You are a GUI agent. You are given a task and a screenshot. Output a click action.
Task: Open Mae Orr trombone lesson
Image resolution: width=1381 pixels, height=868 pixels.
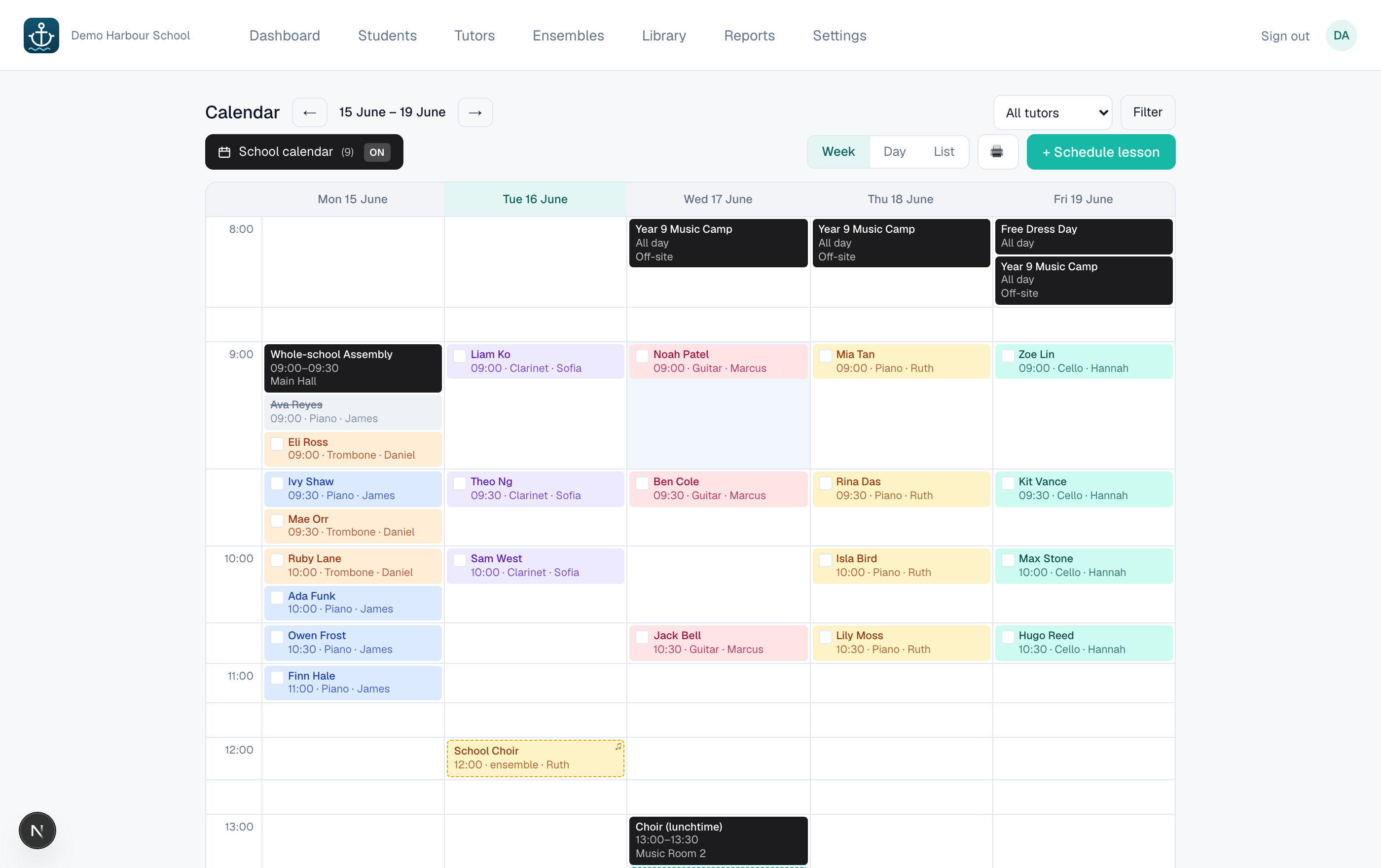pyautogui.click(x=353, y=526)
